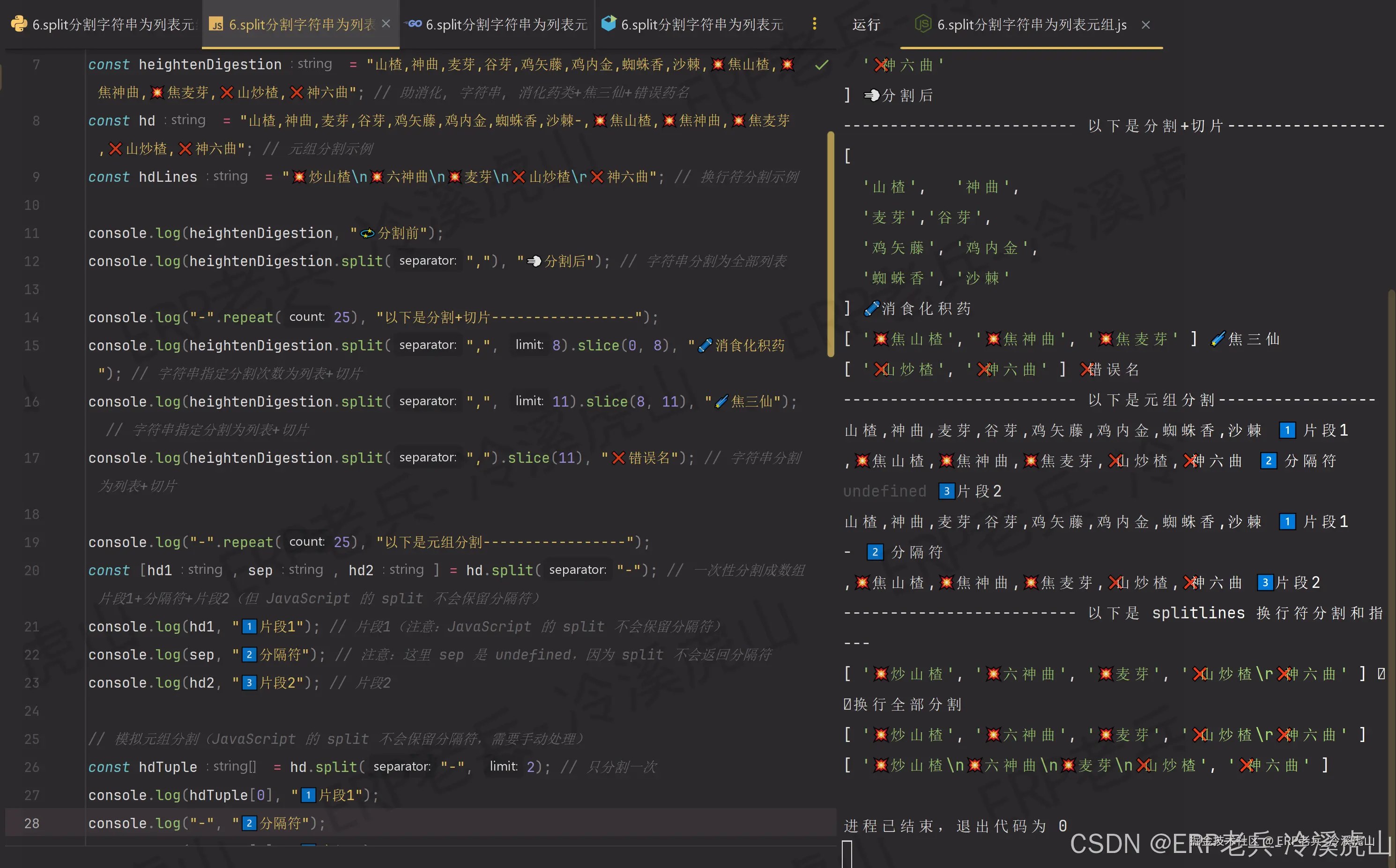Click the JS file icon on the active tab
The height and width of the screenshot is (868, 1396).
[x=216, y=23]
